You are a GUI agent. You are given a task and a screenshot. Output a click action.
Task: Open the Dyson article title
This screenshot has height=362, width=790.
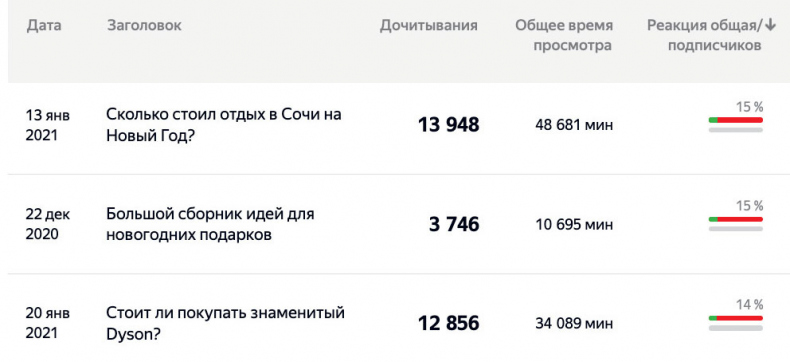225,323
